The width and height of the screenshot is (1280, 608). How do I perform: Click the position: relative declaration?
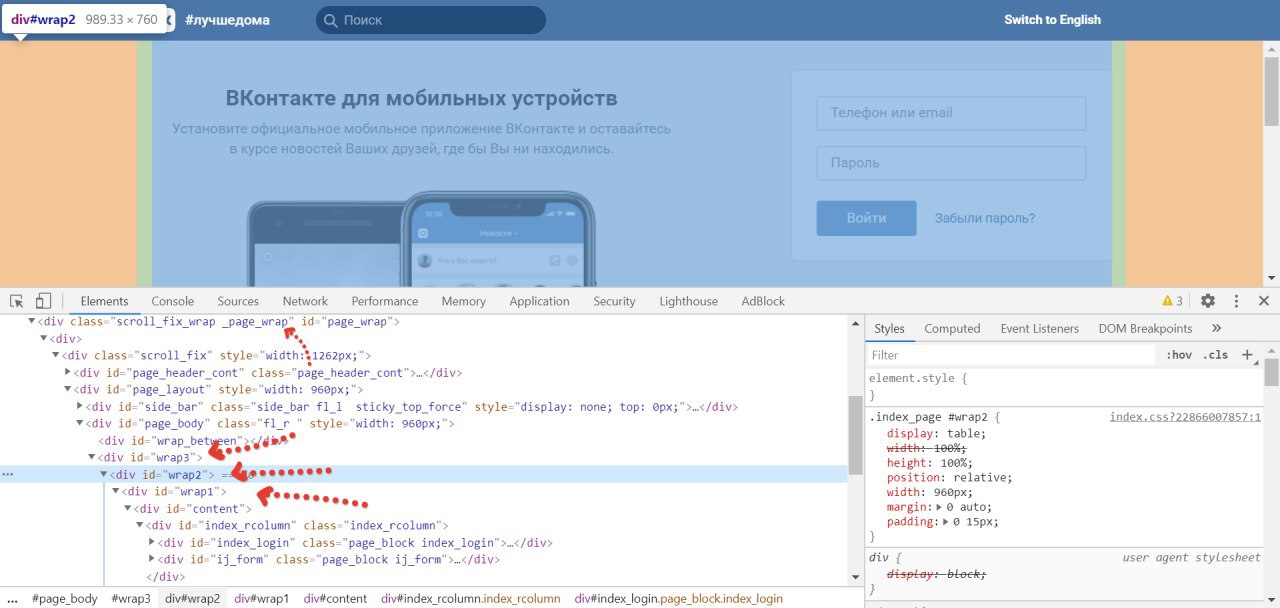(x=950, y=478)
